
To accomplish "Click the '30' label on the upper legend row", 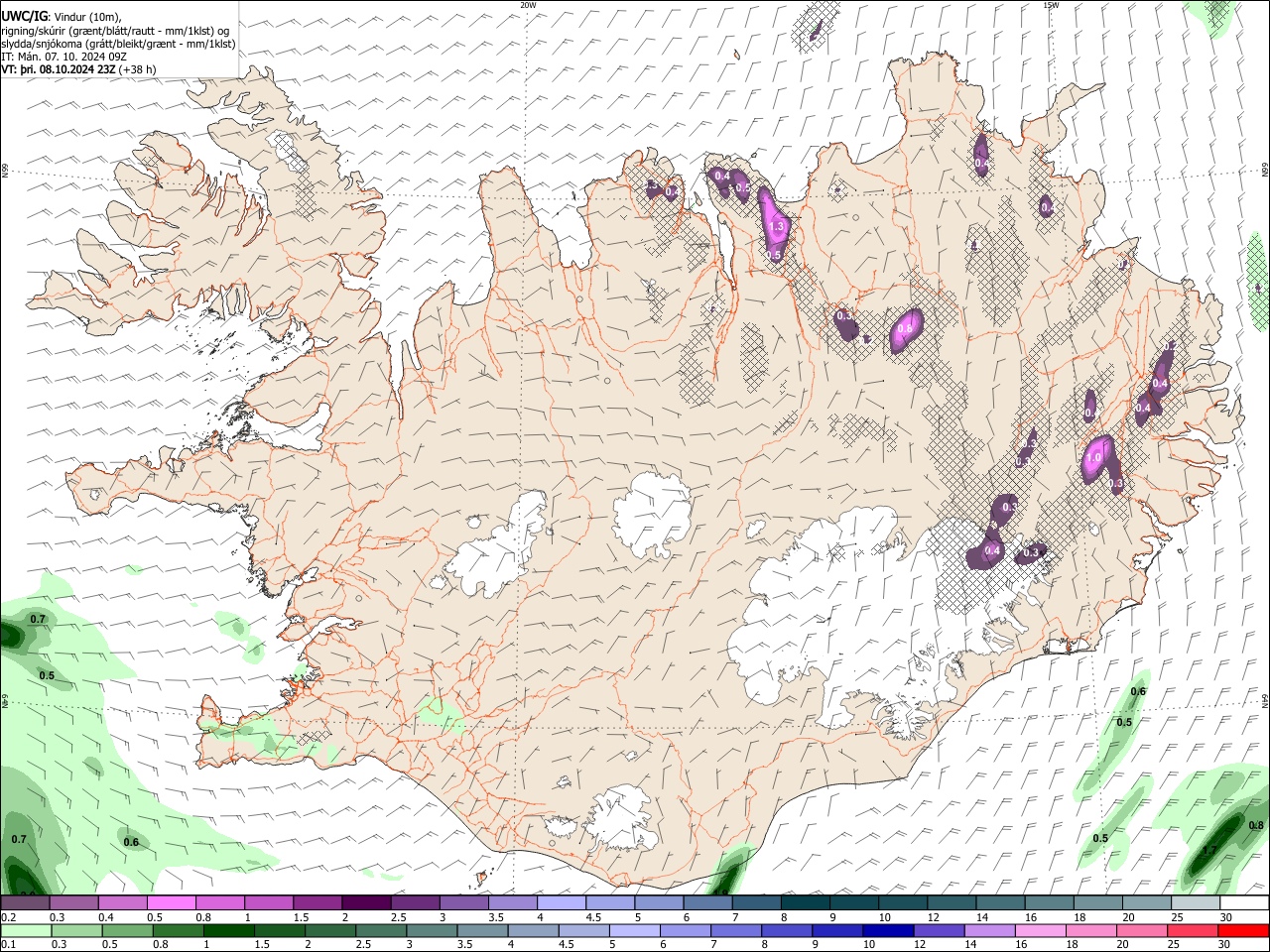I will [x=1225, y=916].
